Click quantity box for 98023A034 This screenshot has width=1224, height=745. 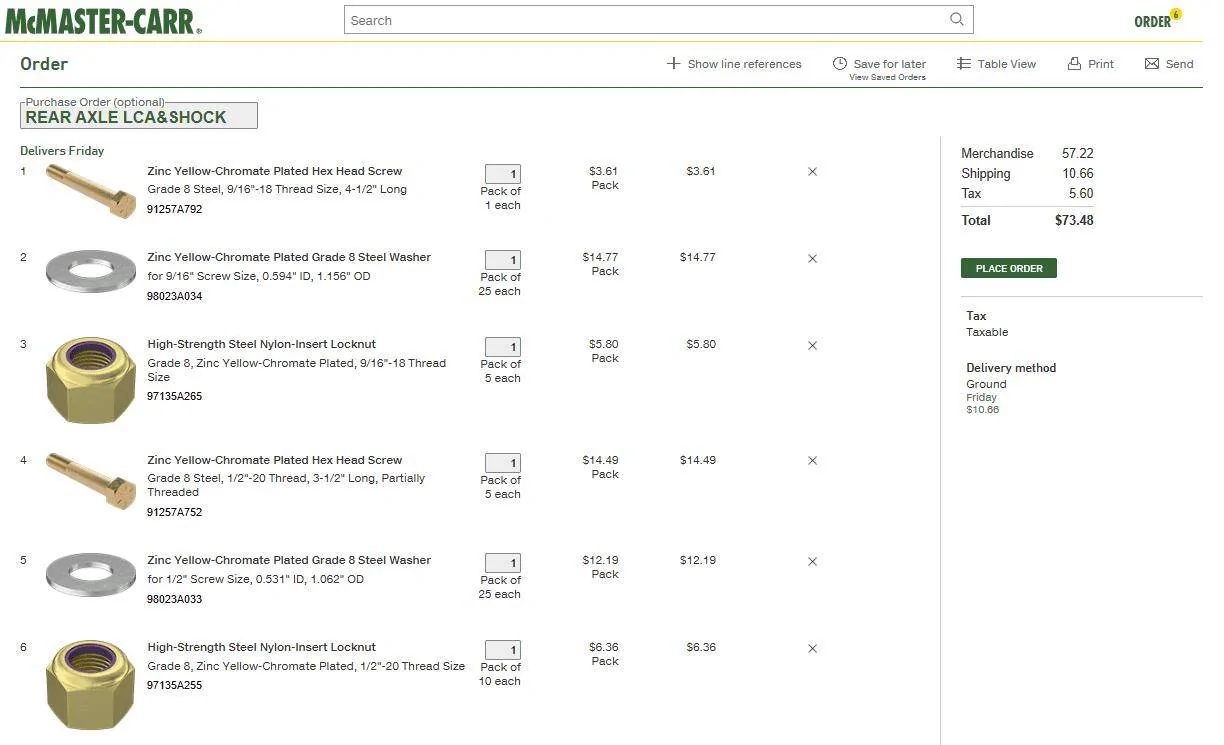[502, 260]
